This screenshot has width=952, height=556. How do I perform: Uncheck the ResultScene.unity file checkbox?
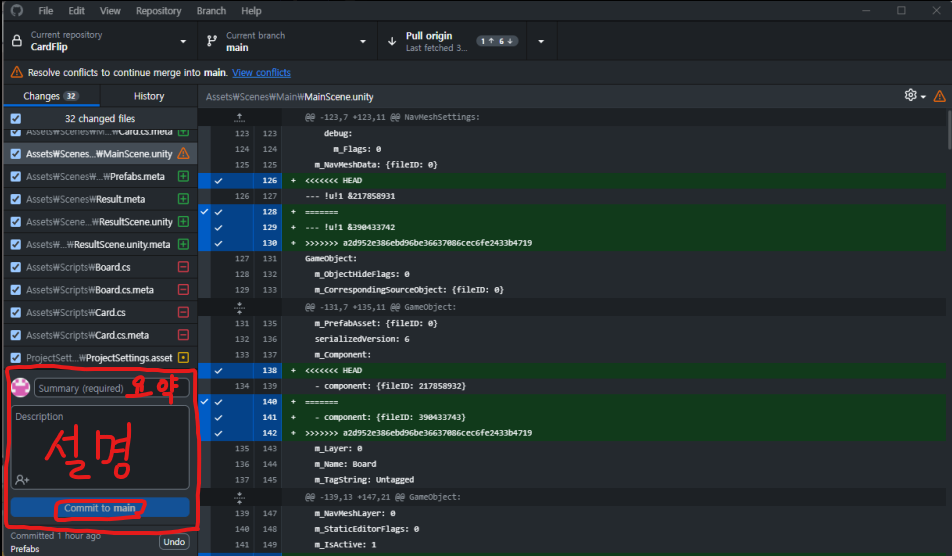16,222
